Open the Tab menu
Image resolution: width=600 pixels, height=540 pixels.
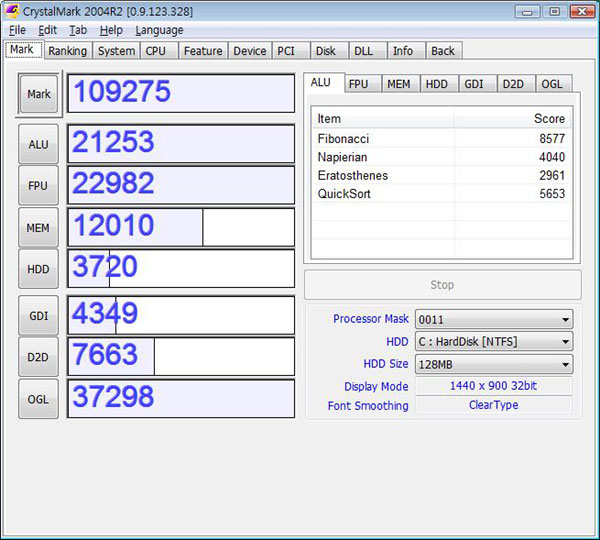tap(78, 30)
